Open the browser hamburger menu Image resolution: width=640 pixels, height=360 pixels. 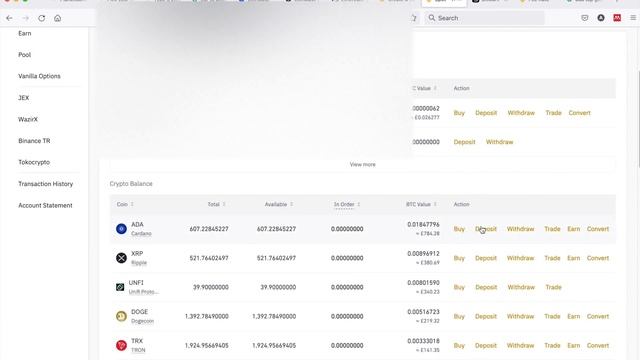[x=633, y=18]
